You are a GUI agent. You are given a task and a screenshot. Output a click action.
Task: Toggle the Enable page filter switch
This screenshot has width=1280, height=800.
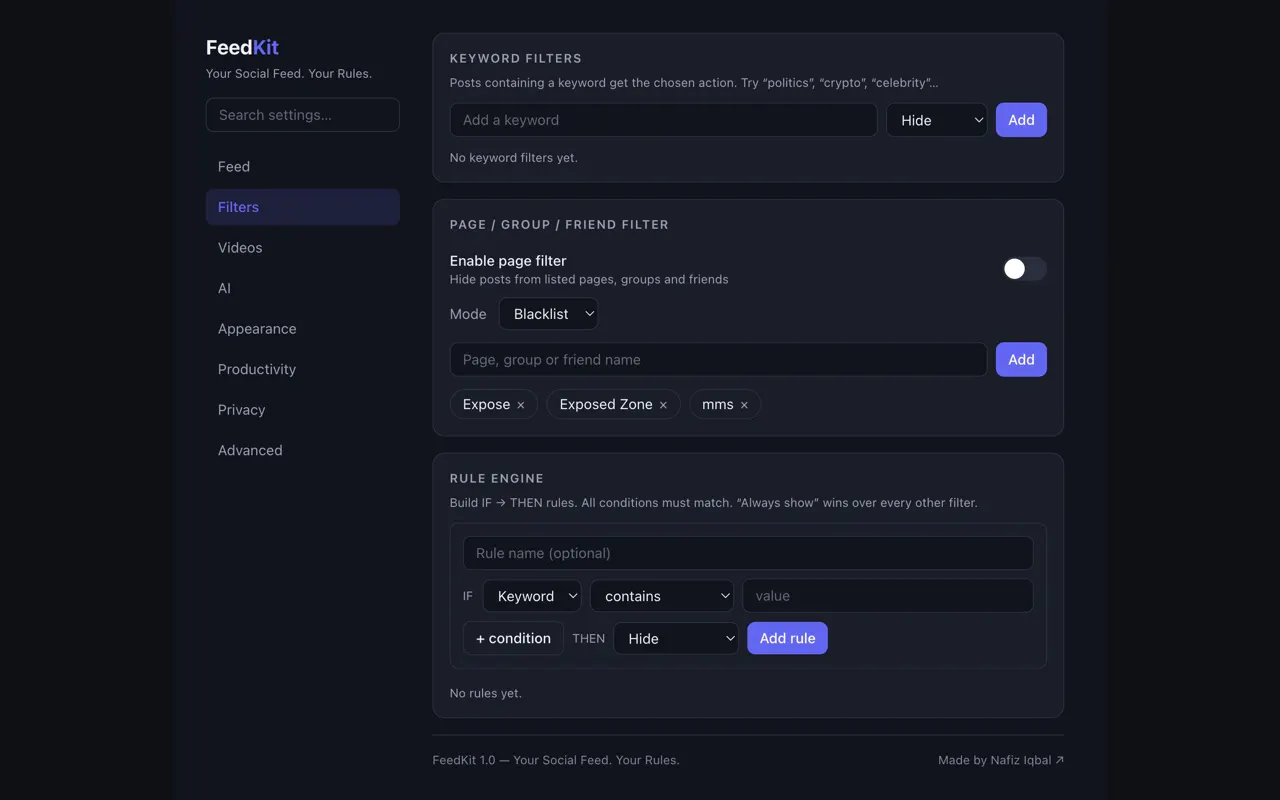pyautogui.click(x=1025, y=269)
